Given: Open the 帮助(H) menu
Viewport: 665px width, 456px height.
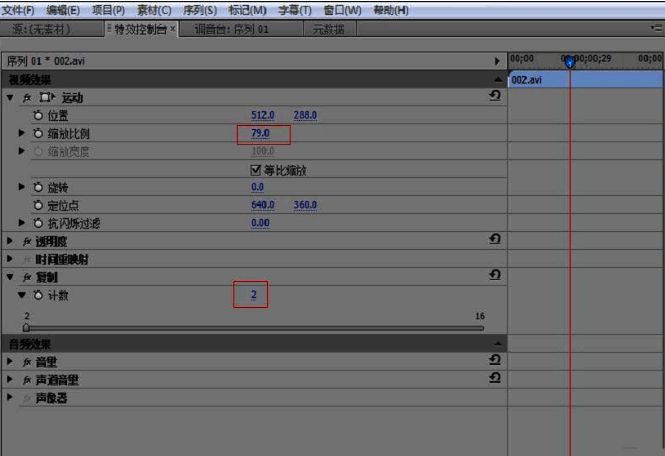Looking at the screenshot, I should (x=391, y=10).
